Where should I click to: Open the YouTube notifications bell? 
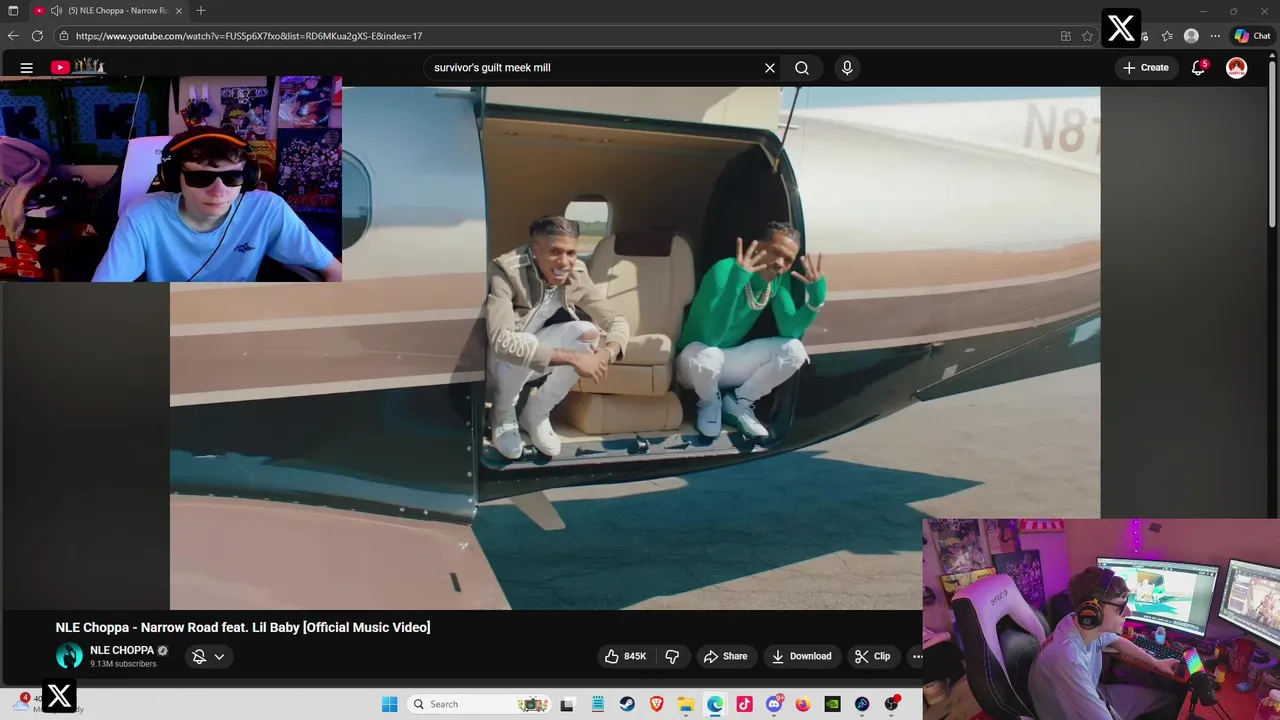1198,68
